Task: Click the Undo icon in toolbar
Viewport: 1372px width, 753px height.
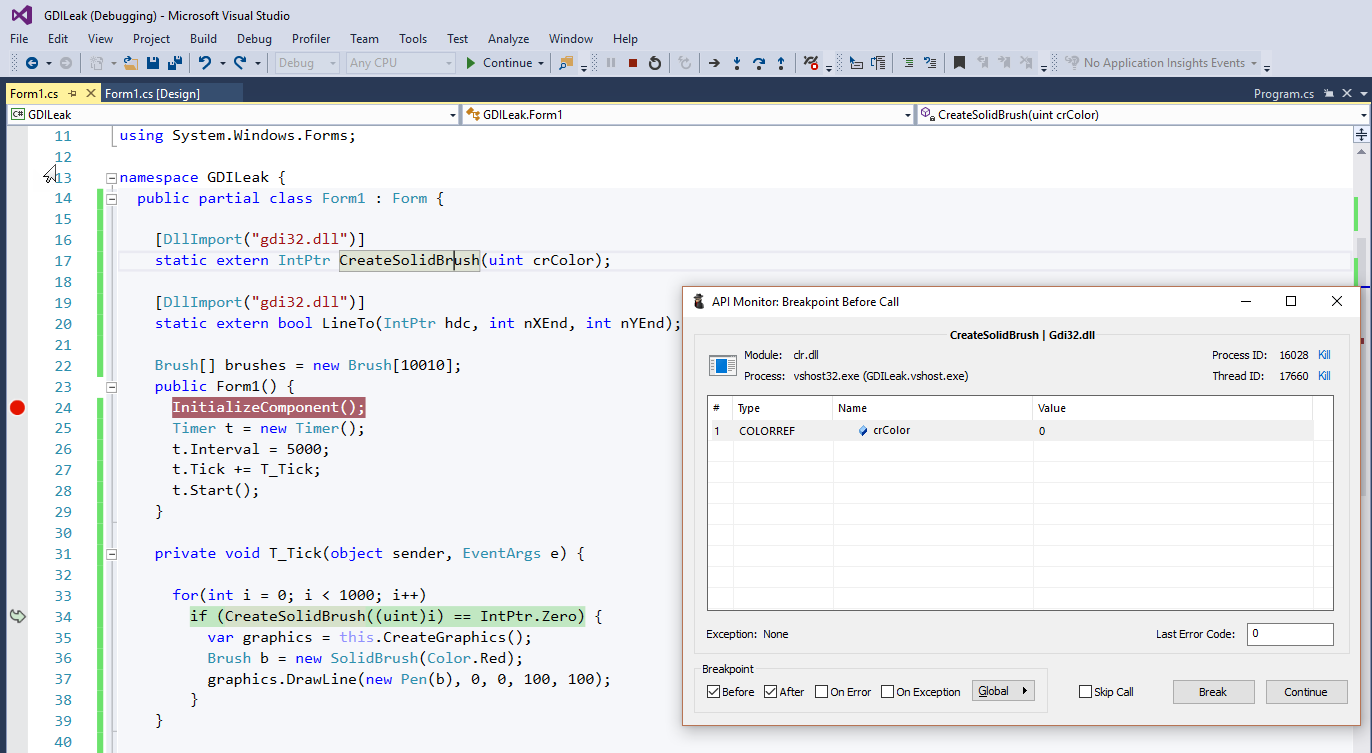Action: (205, 63)
